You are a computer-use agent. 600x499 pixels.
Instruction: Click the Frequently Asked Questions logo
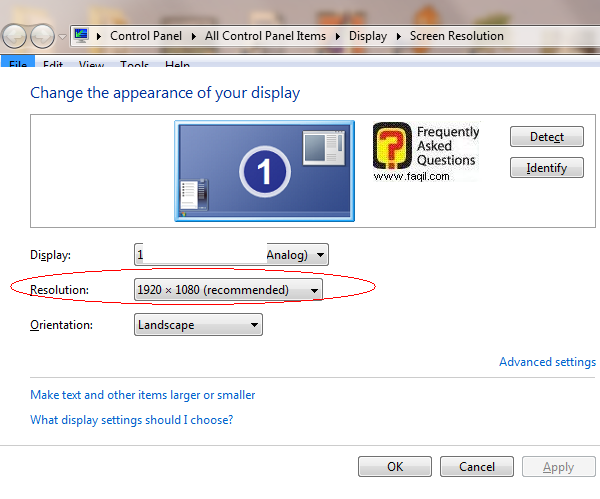(426, 152)
